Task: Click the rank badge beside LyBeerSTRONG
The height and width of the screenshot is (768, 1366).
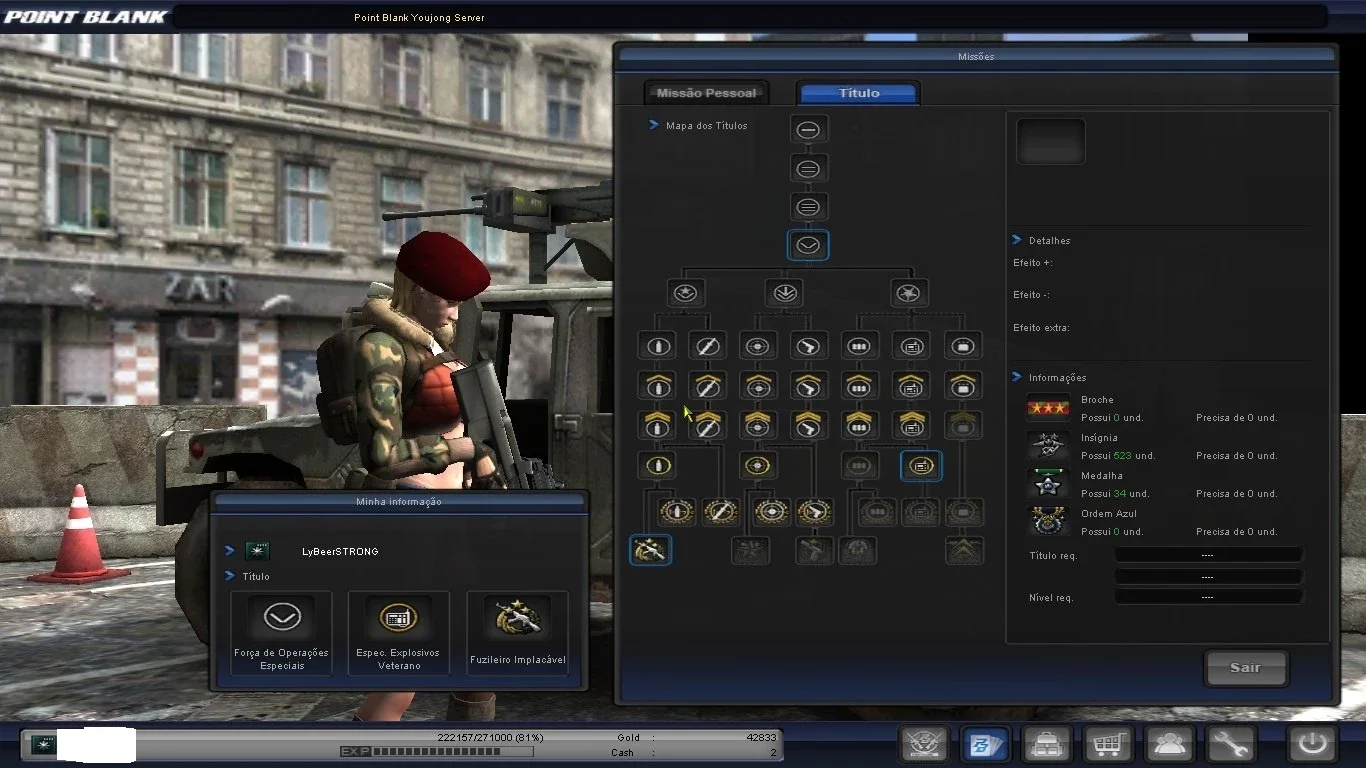Action: coord(258,551)
